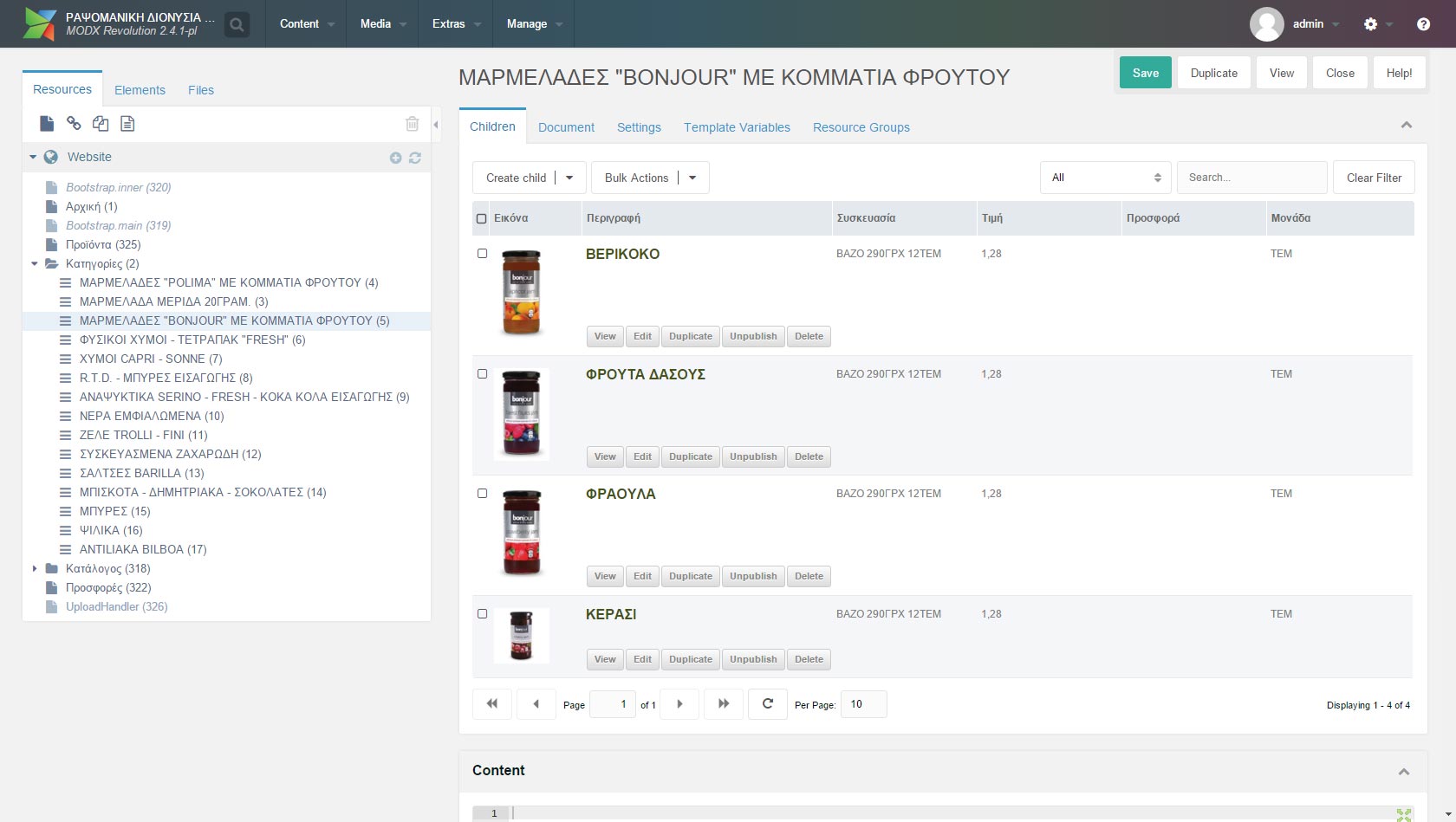Collapse the Κατηγορίες tree node
Screen dimensions: 1456x822
(x=36, y=263)
